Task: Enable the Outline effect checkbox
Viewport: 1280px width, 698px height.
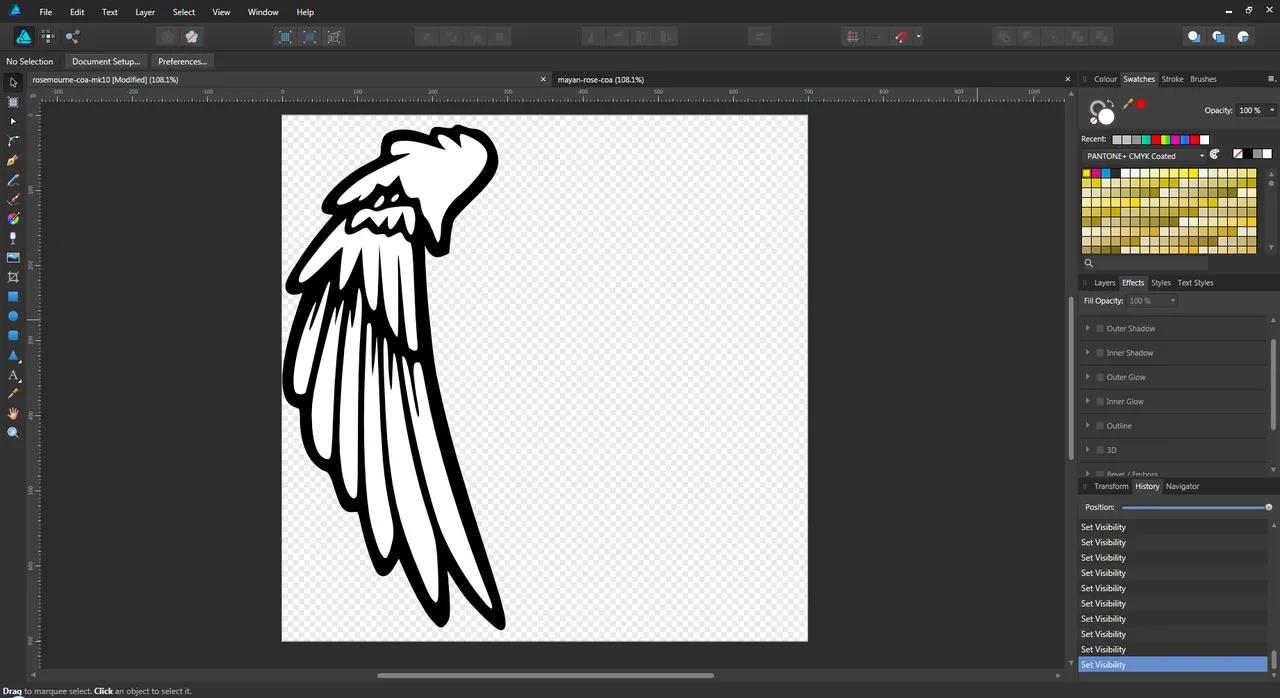Action: coord(1100,426)
